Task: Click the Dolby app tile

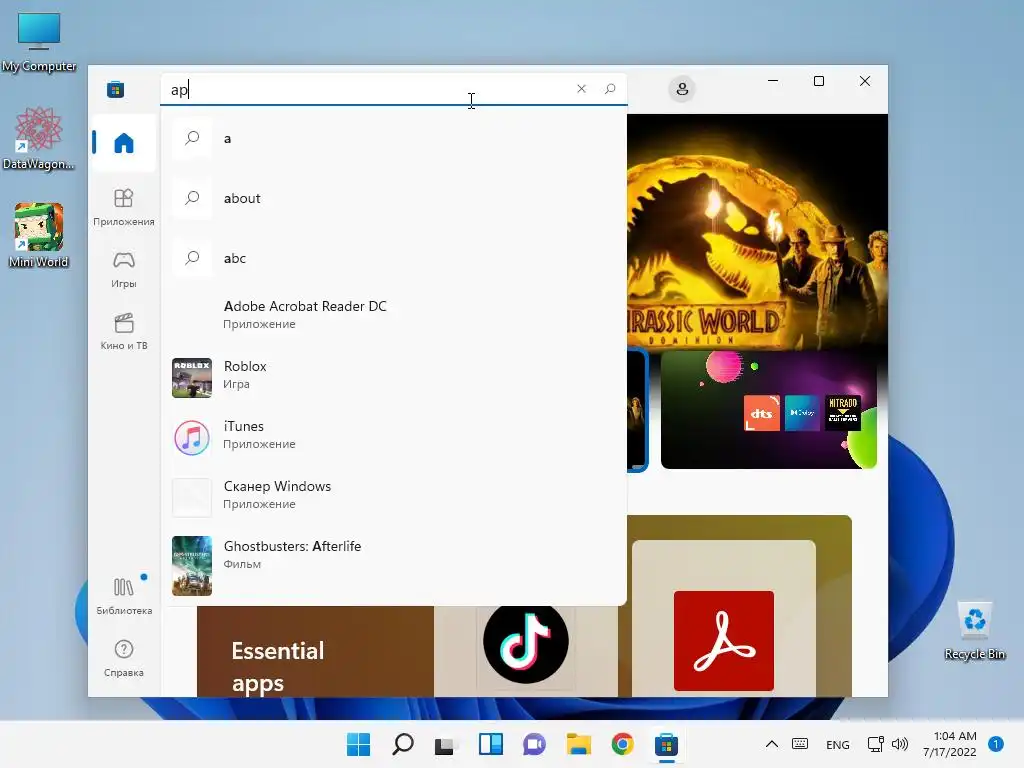Action: coord(802,413)
